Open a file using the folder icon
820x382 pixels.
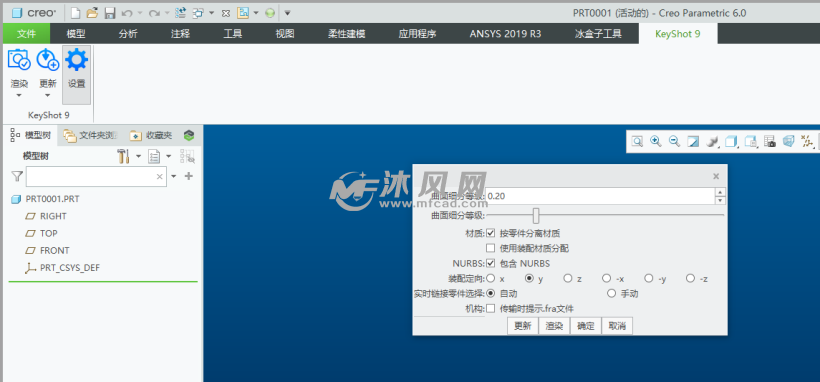(93, 13)
